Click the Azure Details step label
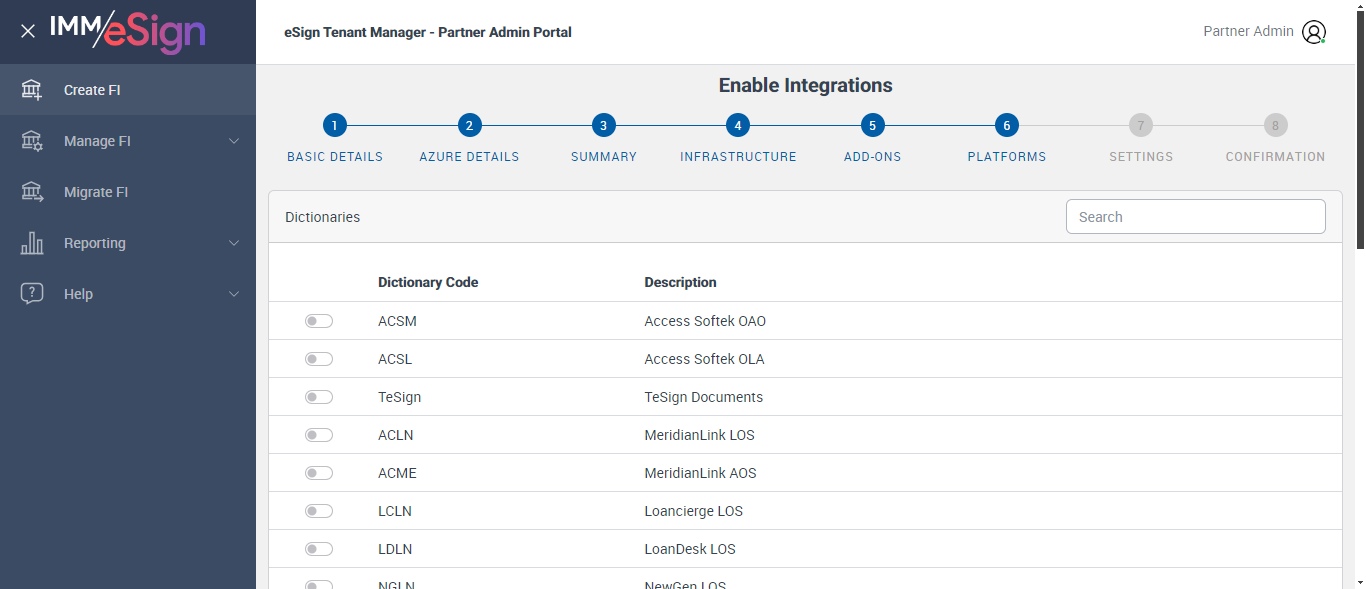Screen dimensions: 1366x589 (469, 157)
